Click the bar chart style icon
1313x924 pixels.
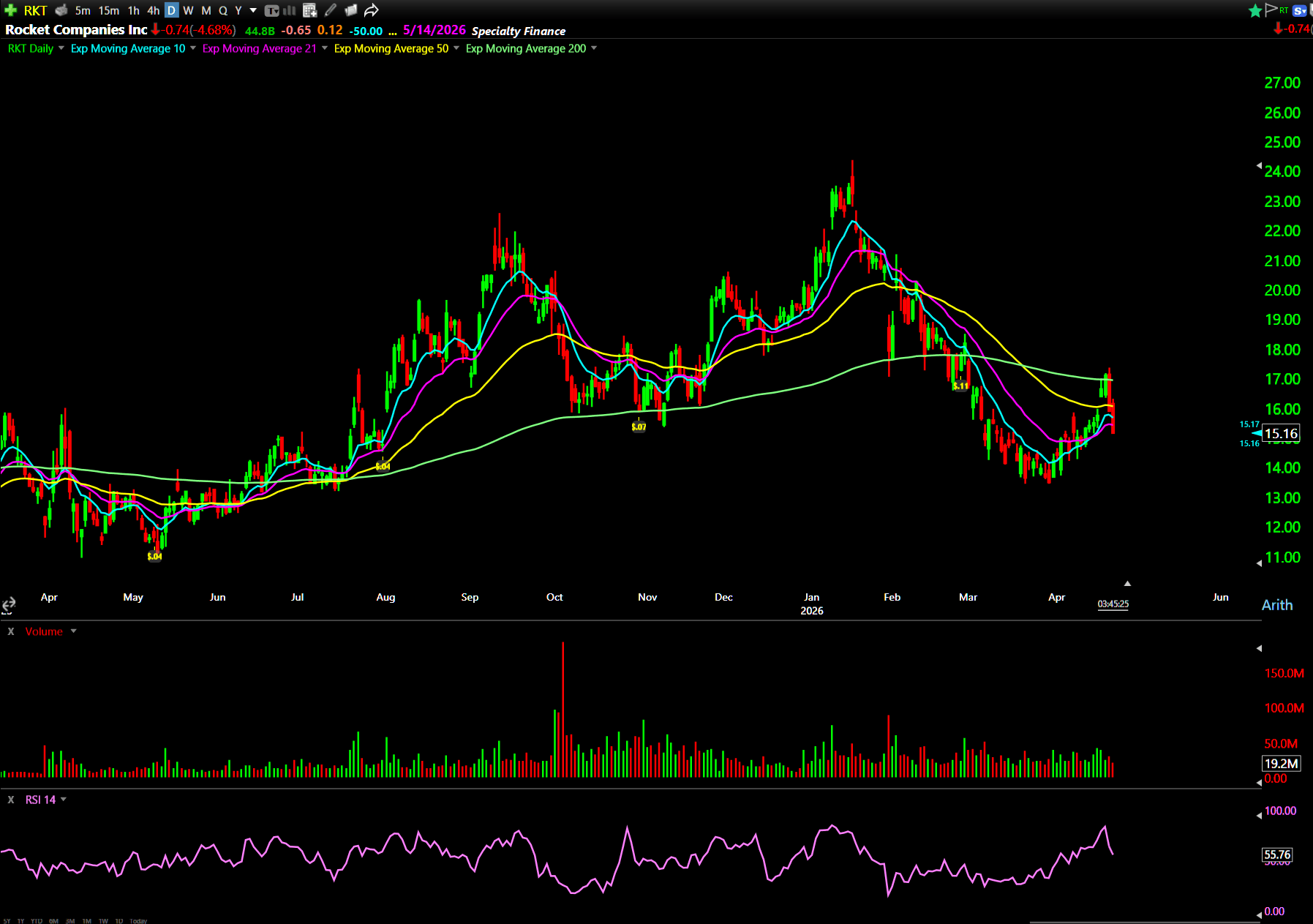(290, 10)
